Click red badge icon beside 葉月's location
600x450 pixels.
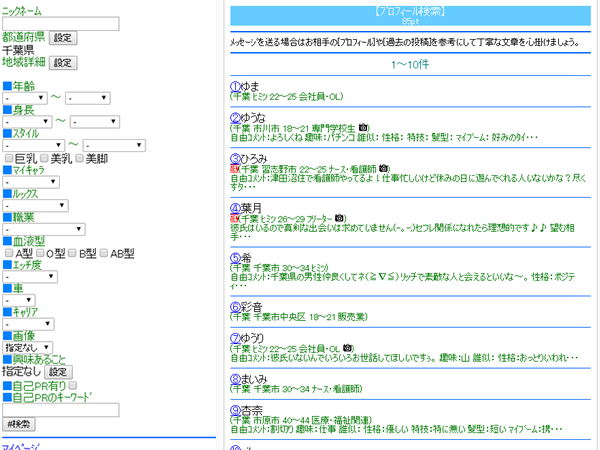click(234, 217)
